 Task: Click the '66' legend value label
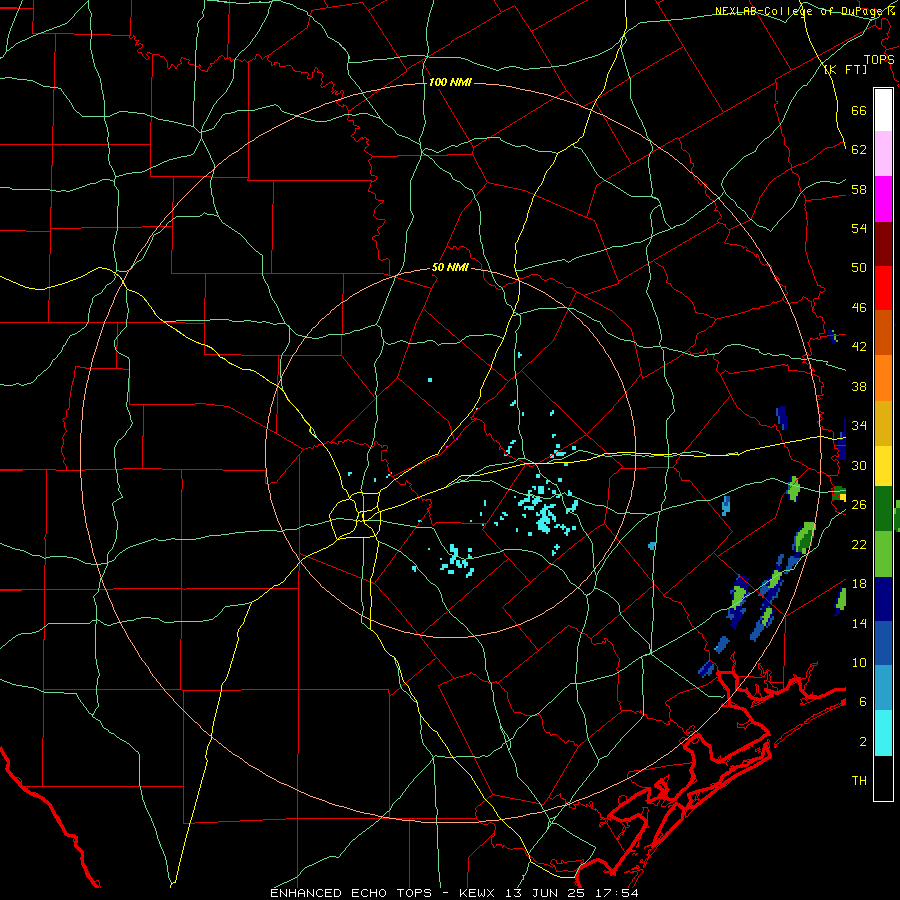point(859,110)
